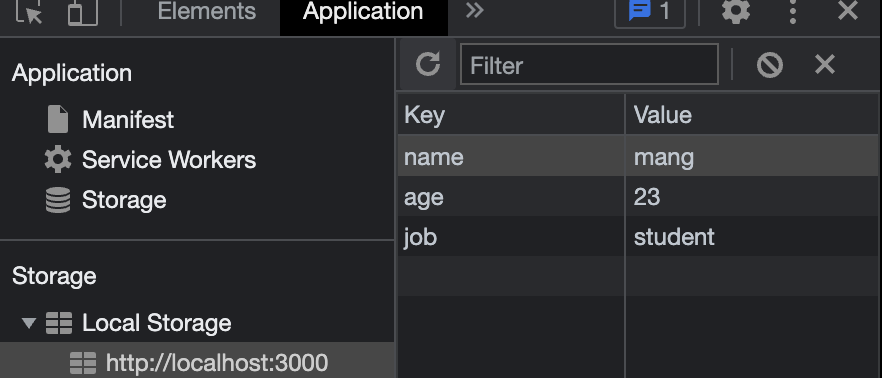Viewport: 882px width, 378px height.
Task: Select the Local Storage tree item
Action: 156,323
